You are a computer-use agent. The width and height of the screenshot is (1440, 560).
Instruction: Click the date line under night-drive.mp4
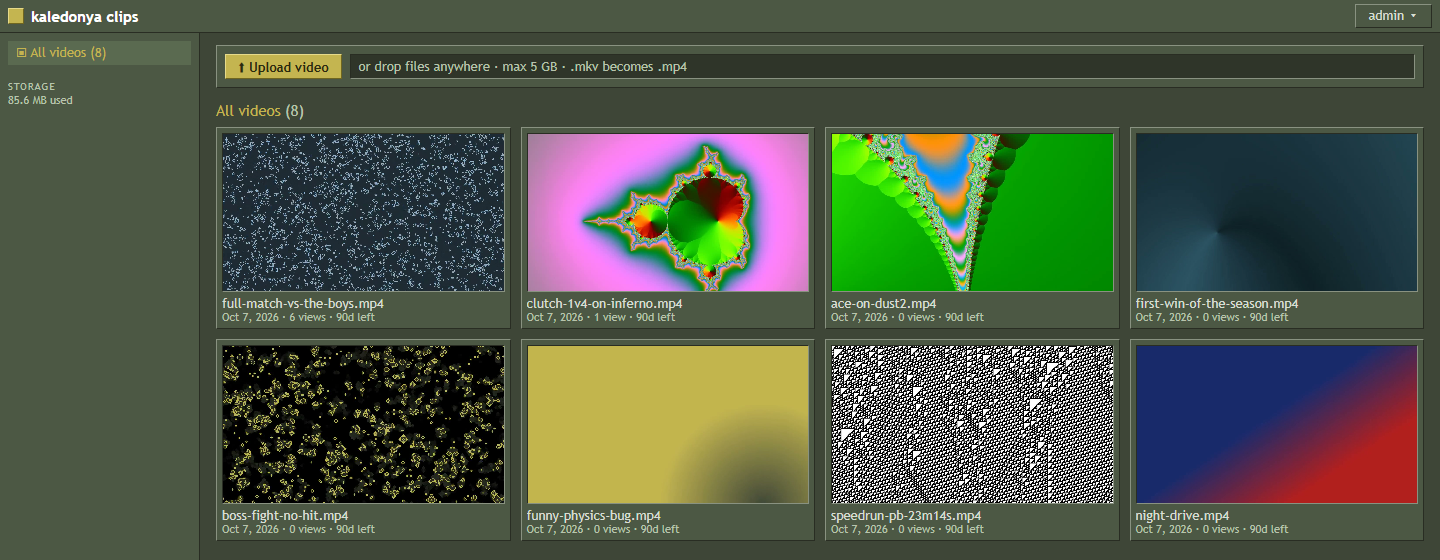pyautogui.click(x=1212, y=529)
